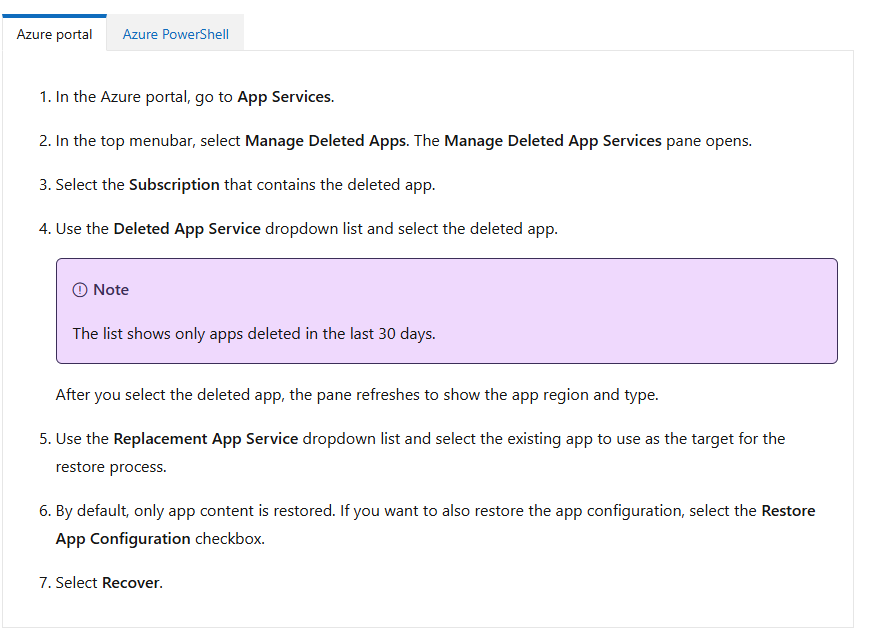Click 'restore process.' text in step 5
The width and height of the screenshot is (882, 637).
click(111, 466)
